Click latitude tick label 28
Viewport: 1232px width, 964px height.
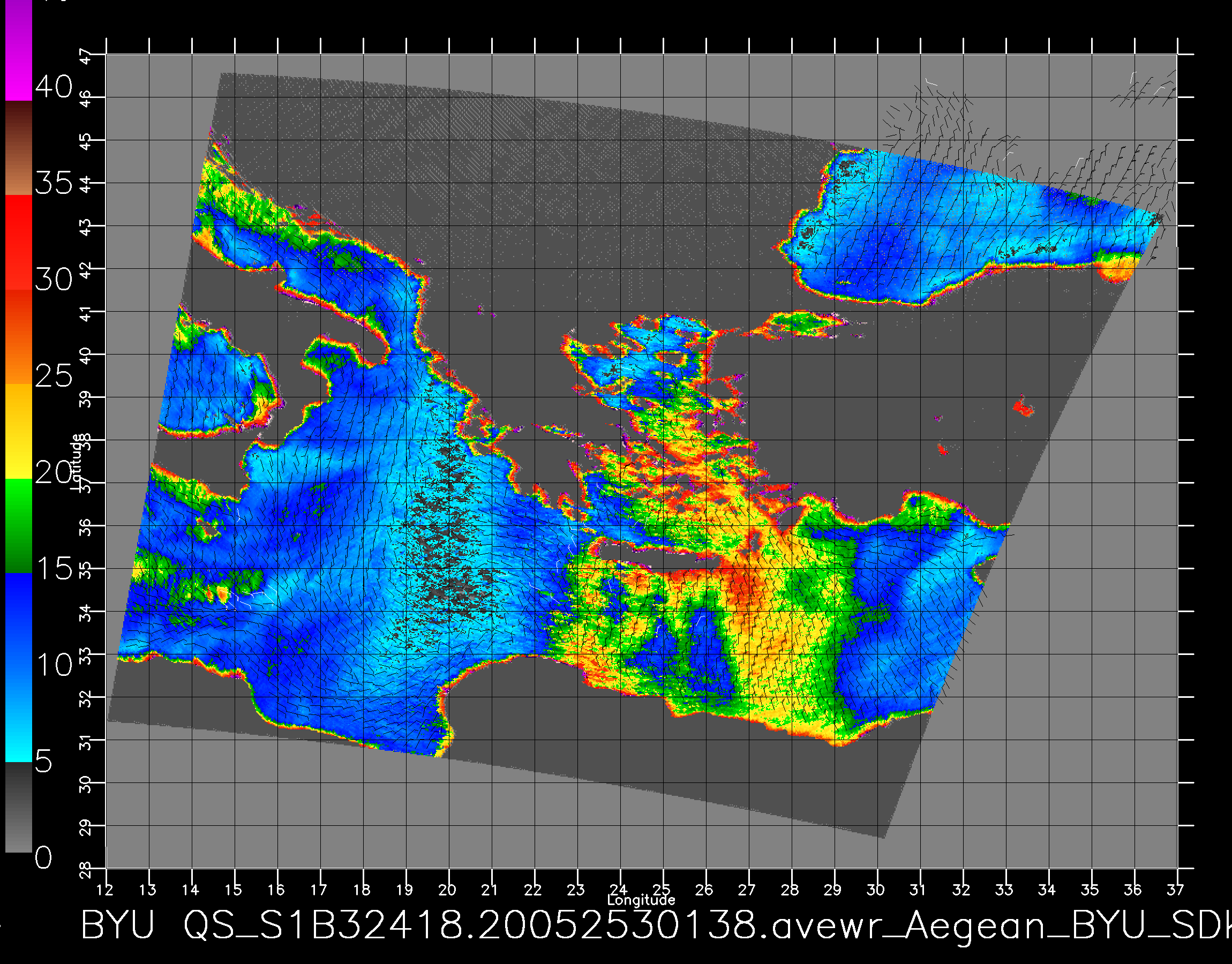coord(85,871)
